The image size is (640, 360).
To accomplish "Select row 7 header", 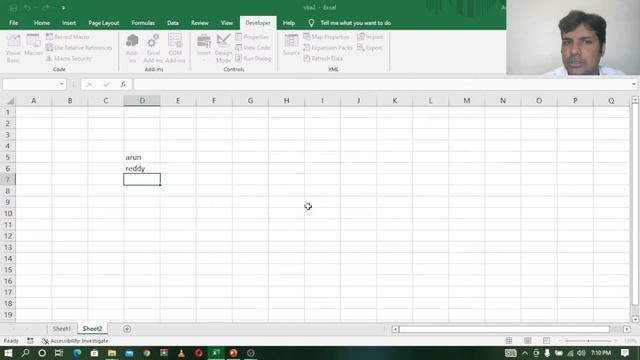I will tap(7, 180).
